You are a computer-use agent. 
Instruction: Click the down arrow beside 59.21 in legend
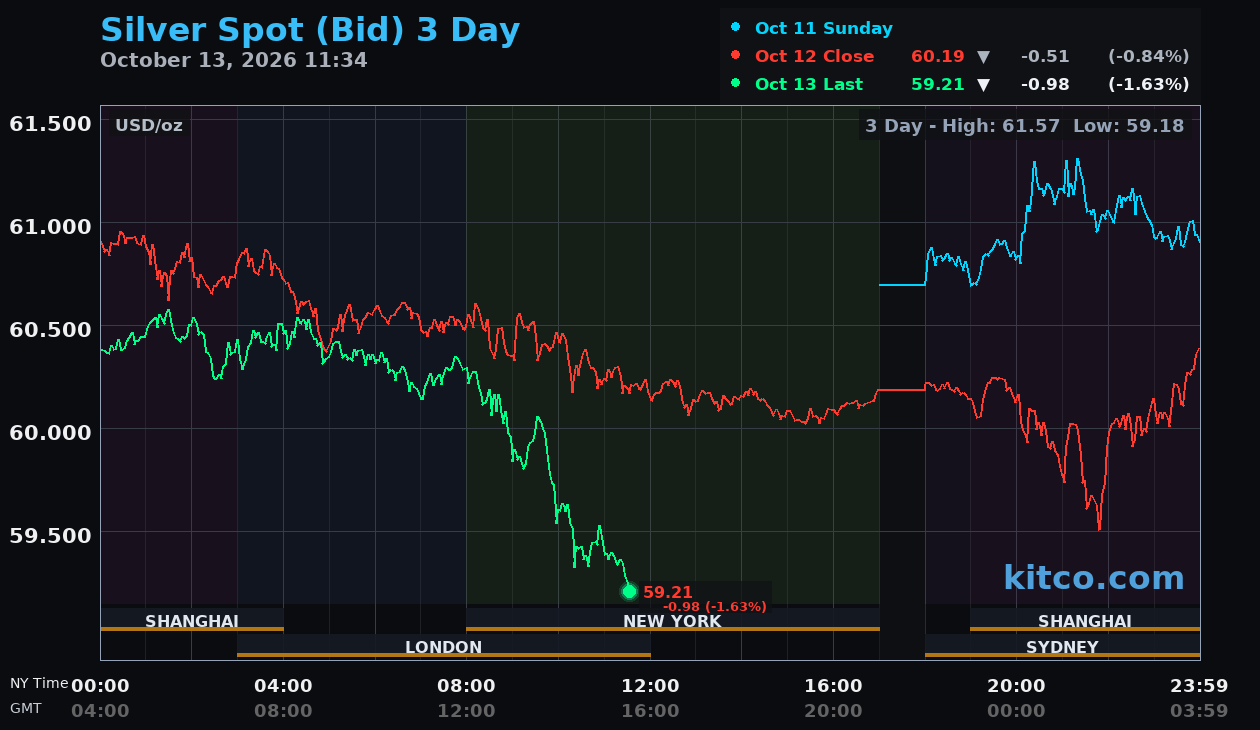point(983,85)
